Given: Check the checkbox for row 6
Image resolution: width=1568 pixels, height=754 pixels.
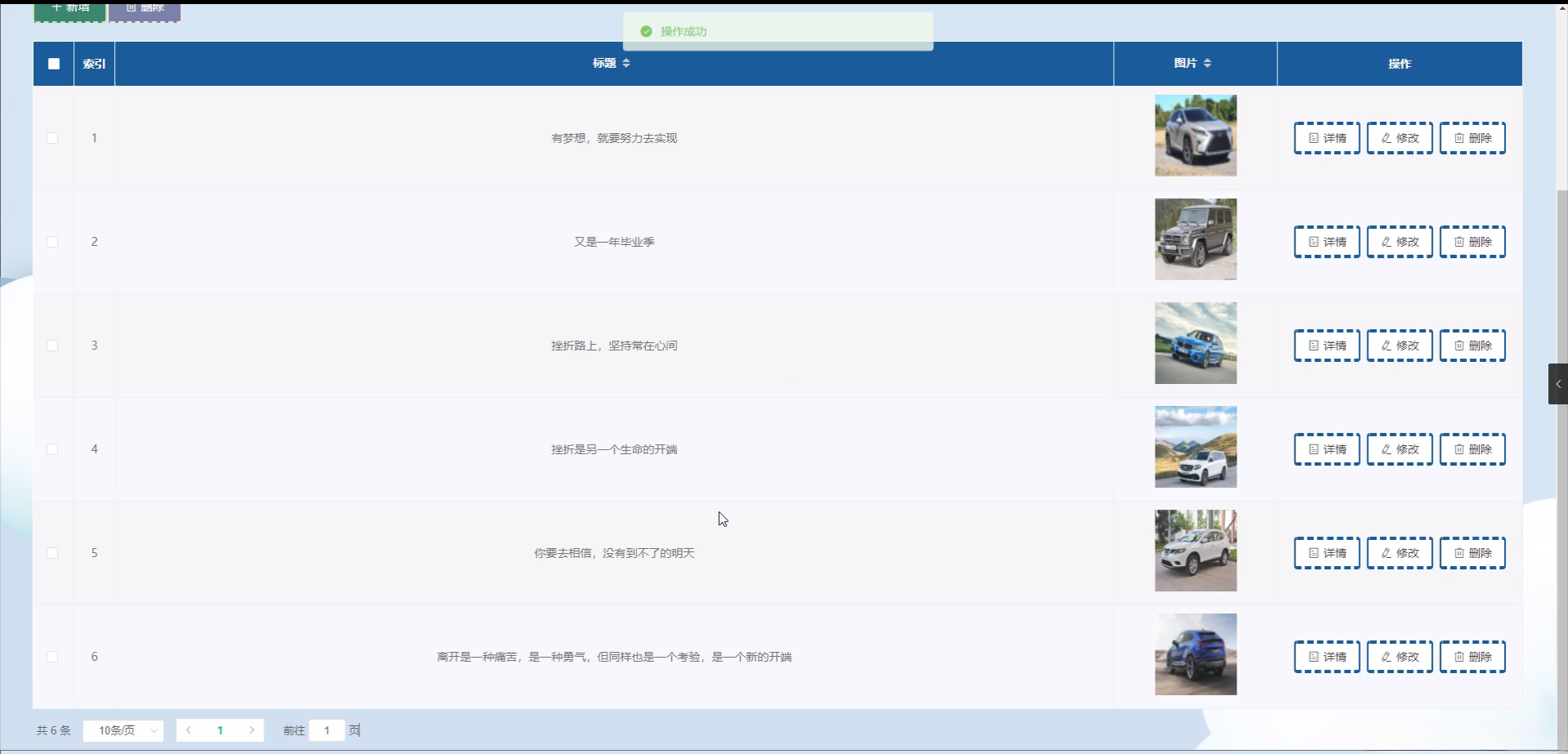Looking at the screenshot, I should [x=52, y=657].
